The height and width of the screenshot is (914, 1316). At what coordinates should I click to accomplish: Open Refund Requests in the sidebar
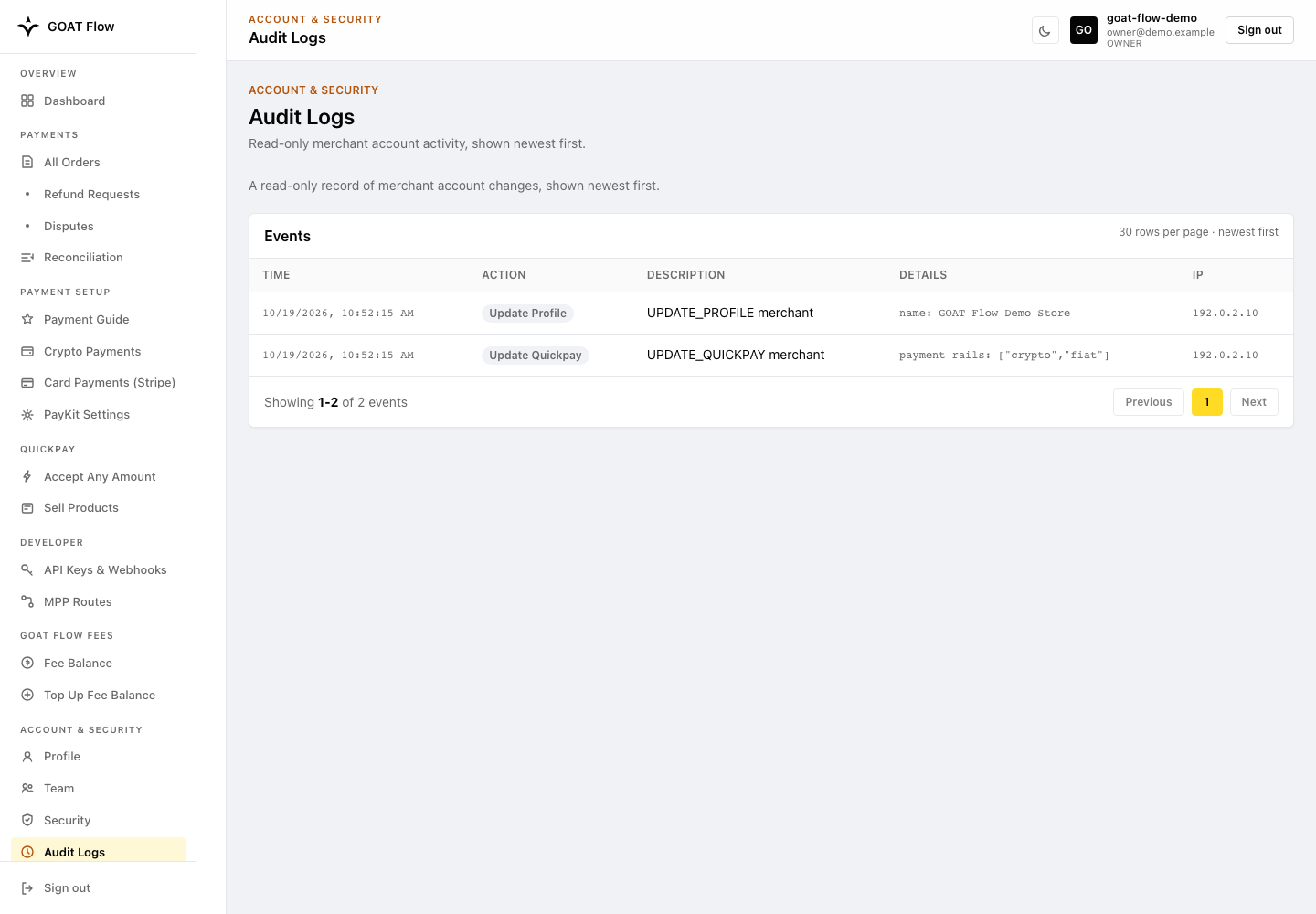(91, 195)
